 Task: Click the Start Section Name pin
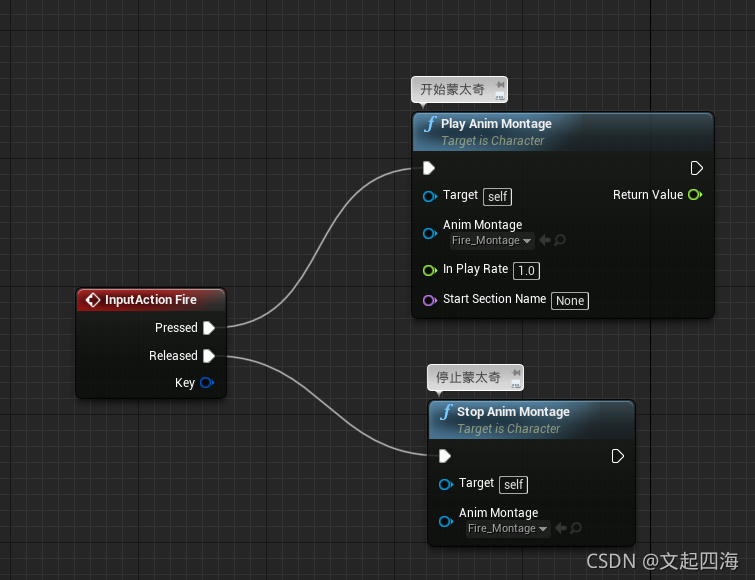[x=430, y=300]
